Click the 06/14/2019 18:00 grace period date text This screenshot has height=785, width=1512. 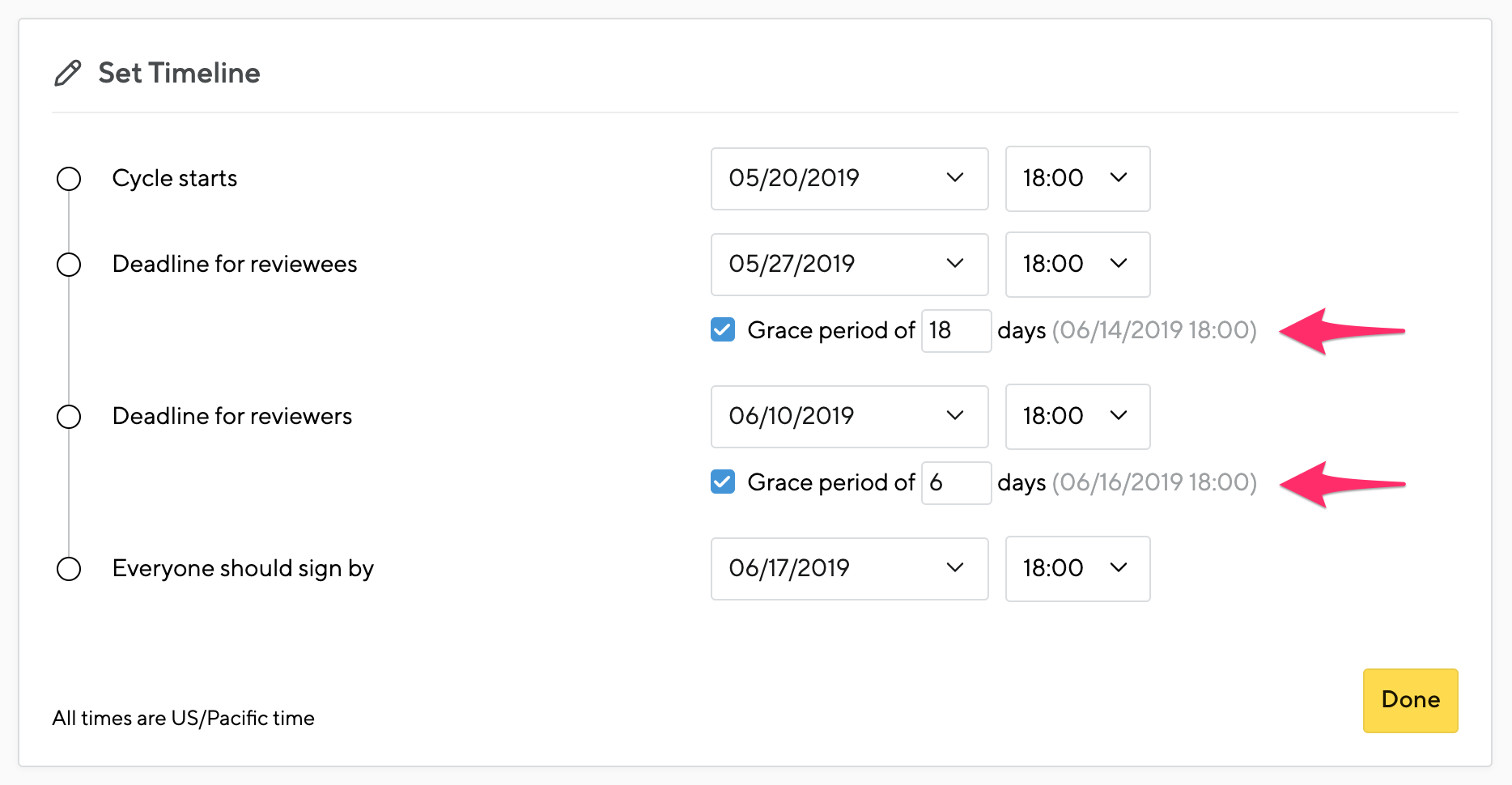click(1155, 330)
